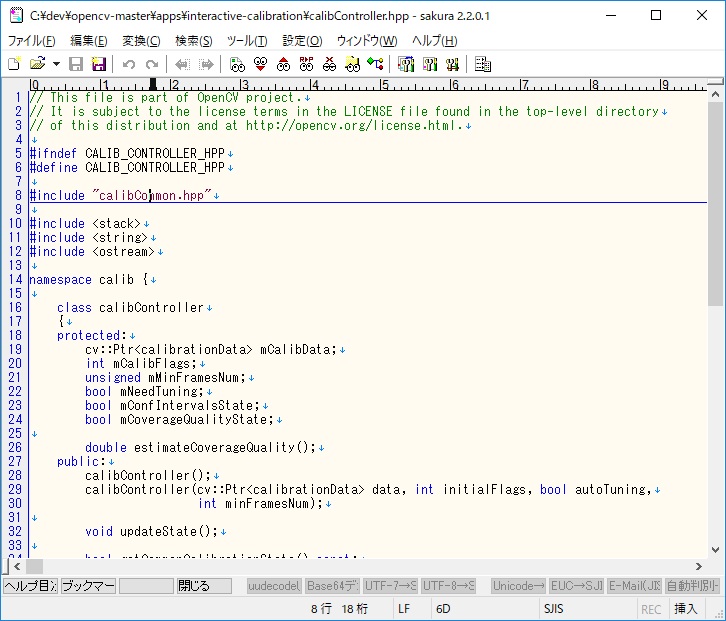
Task: Open the 設定(O) menu
Action: (x=302, y=41)
